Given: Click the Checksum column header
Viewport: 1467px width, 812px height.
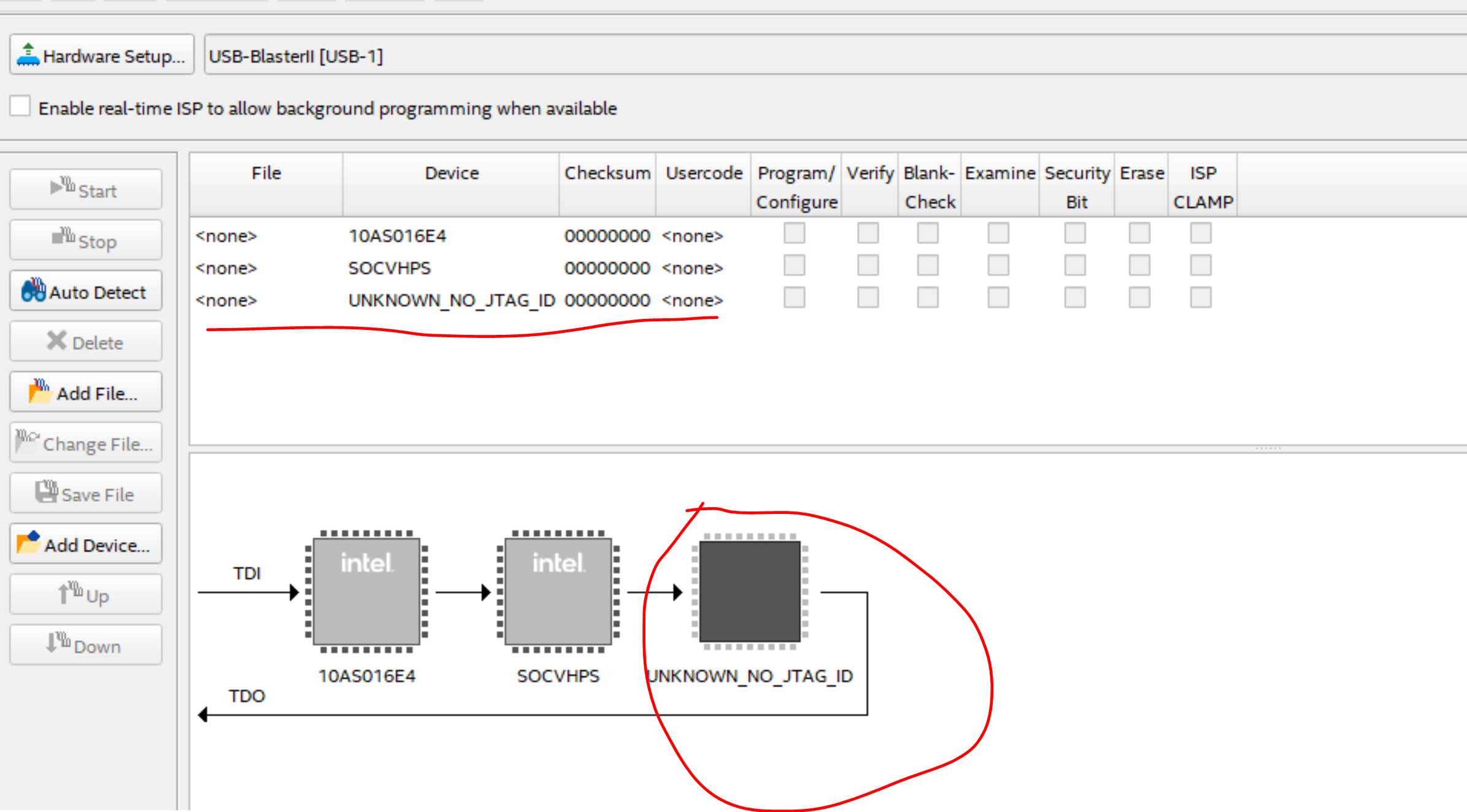Looking at the screenshot, I should click(x=607, y=174).
